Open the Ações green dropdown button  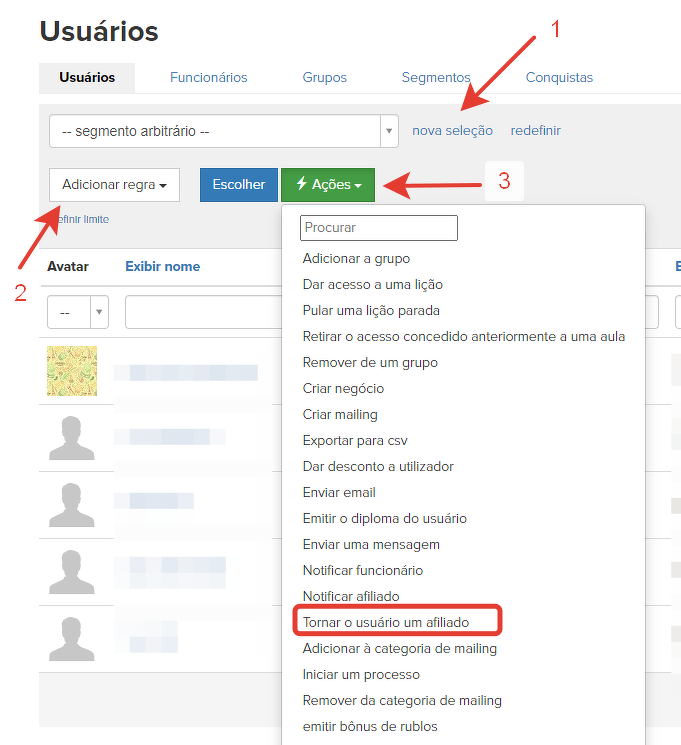[x=328, y=185]
